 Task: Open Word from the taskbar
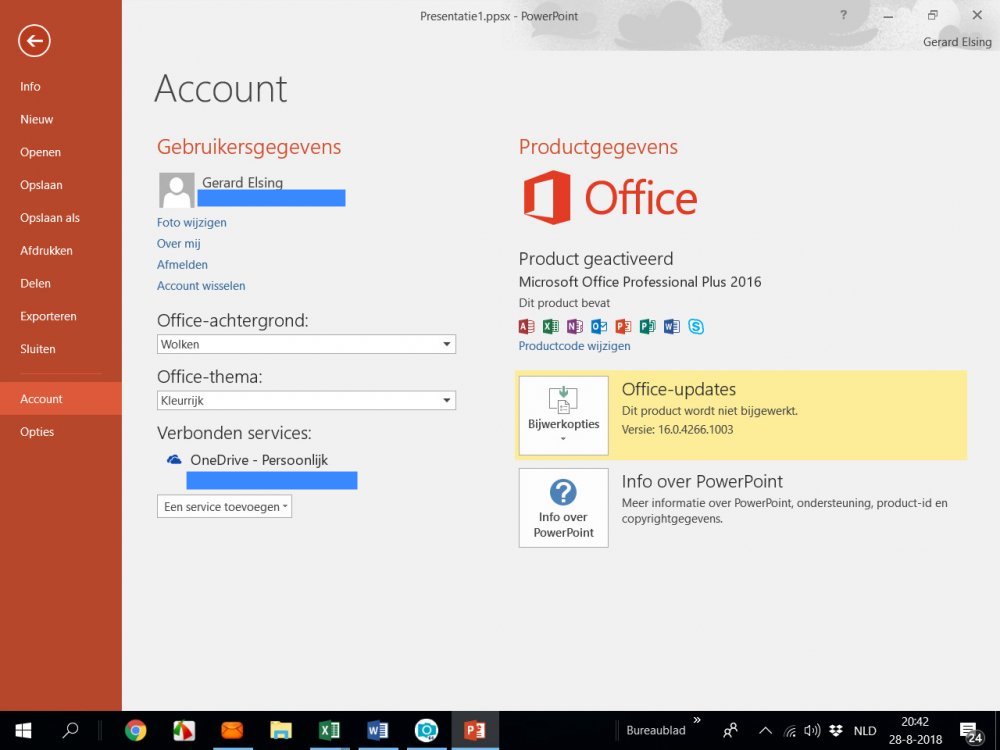(x=377, y=730)
